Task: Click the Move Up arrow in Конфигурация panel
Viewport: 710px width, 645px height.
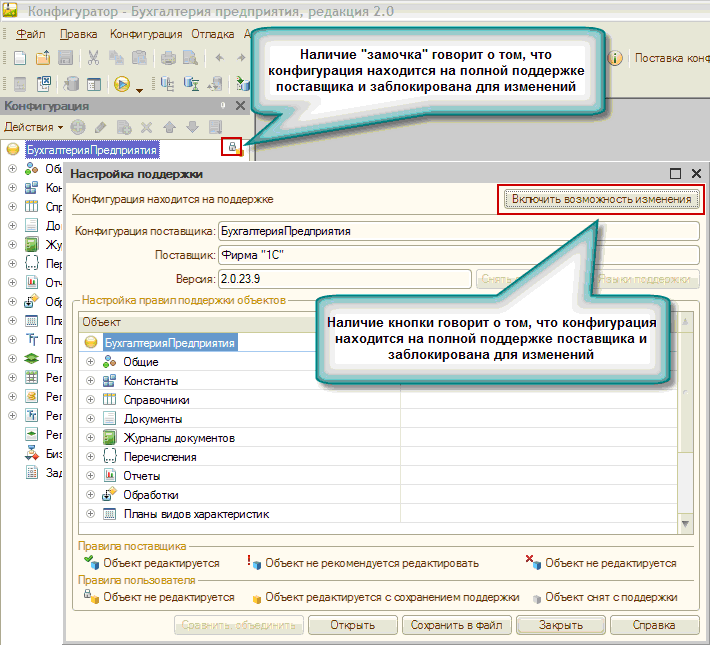Action: 169,127
